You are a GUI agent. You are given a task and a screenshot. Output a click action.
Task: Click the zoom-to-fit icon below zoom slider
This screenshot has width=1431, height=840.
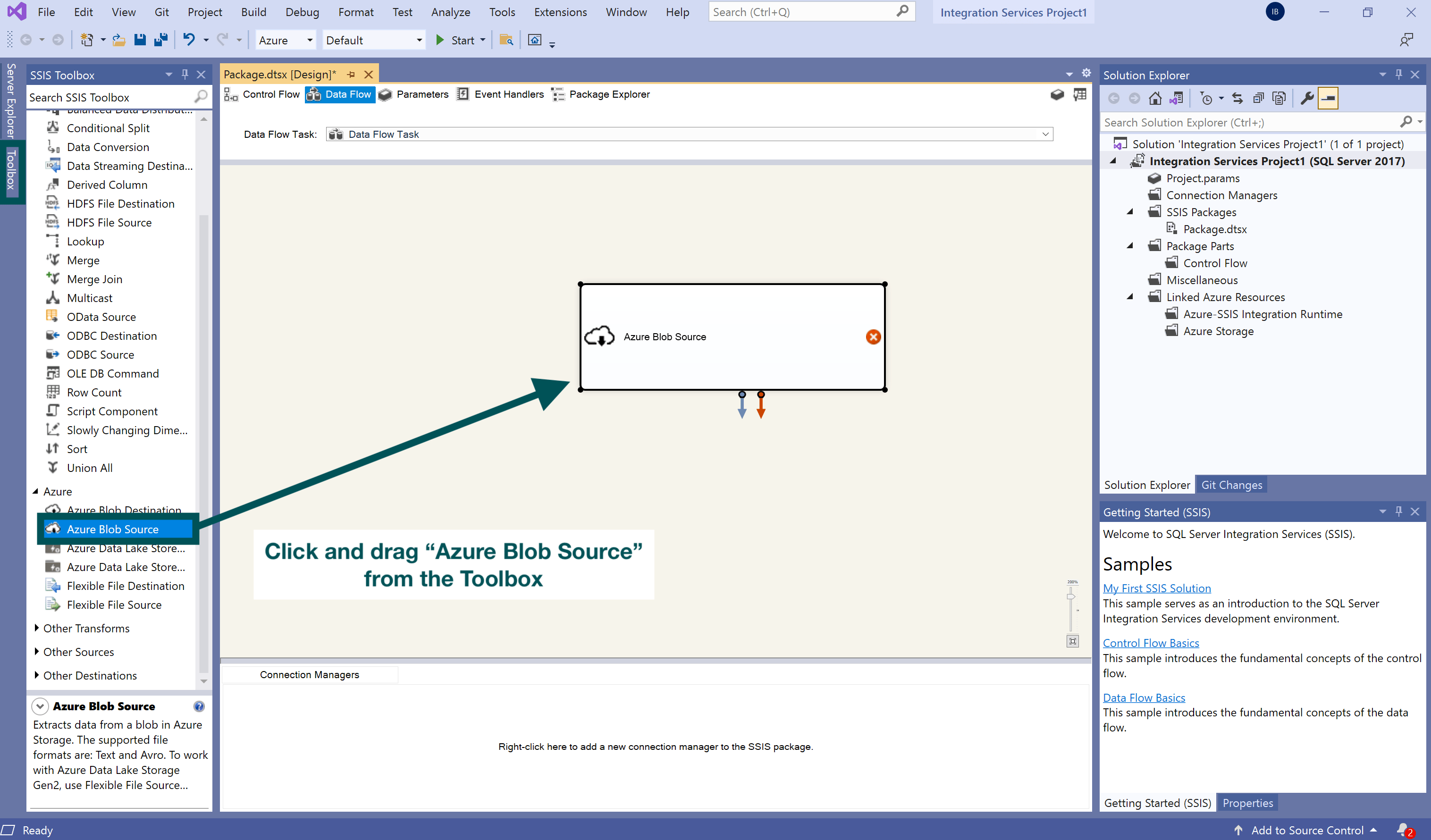[1072, 641]
